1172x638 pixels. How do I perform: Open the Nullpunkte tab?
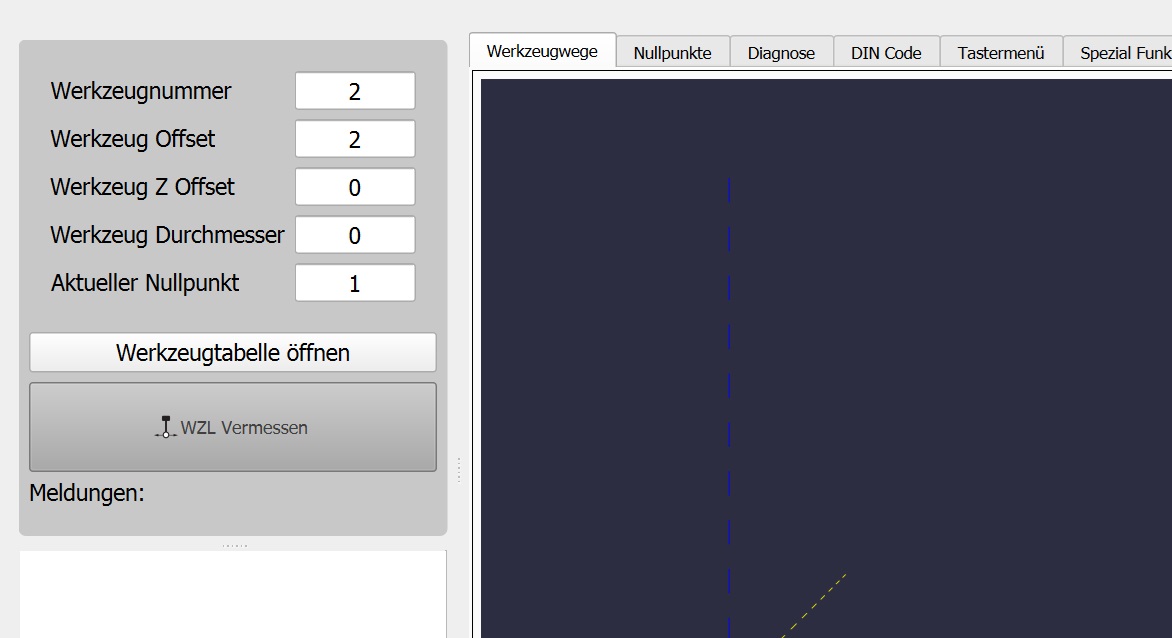click(x=672, y=53)
